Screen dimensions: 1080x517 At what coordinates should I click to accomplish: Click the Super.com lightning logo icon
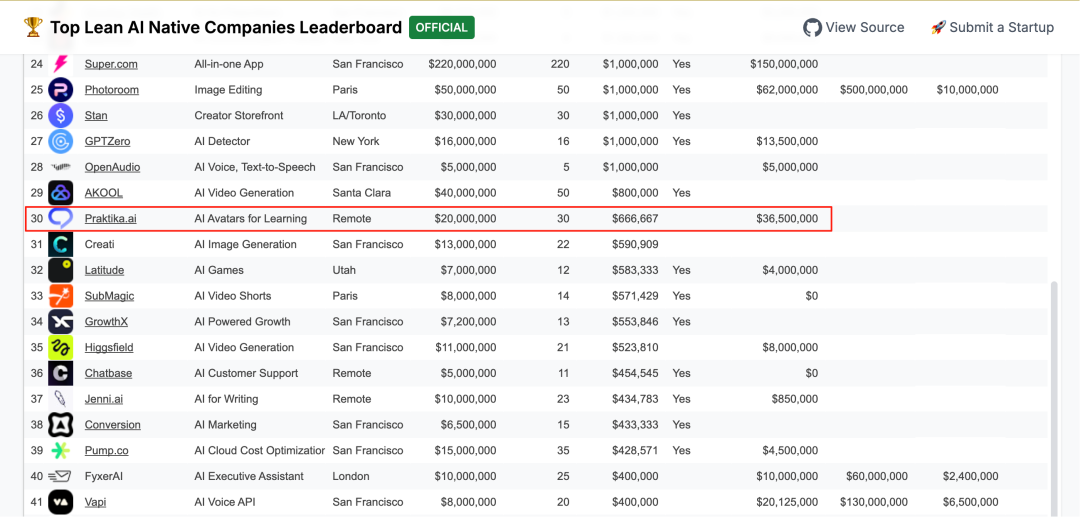click(61, 64)
